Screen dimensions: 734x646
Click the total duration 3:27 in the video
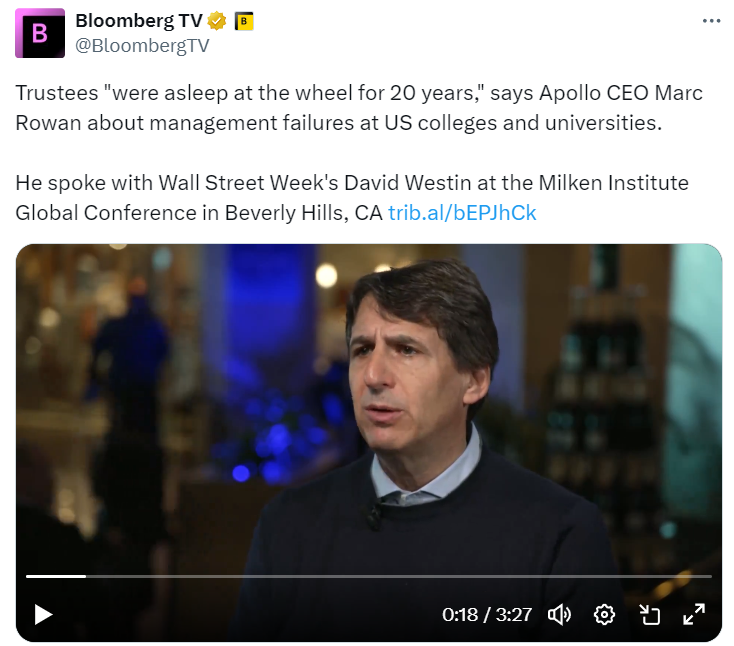click(514, 614)
